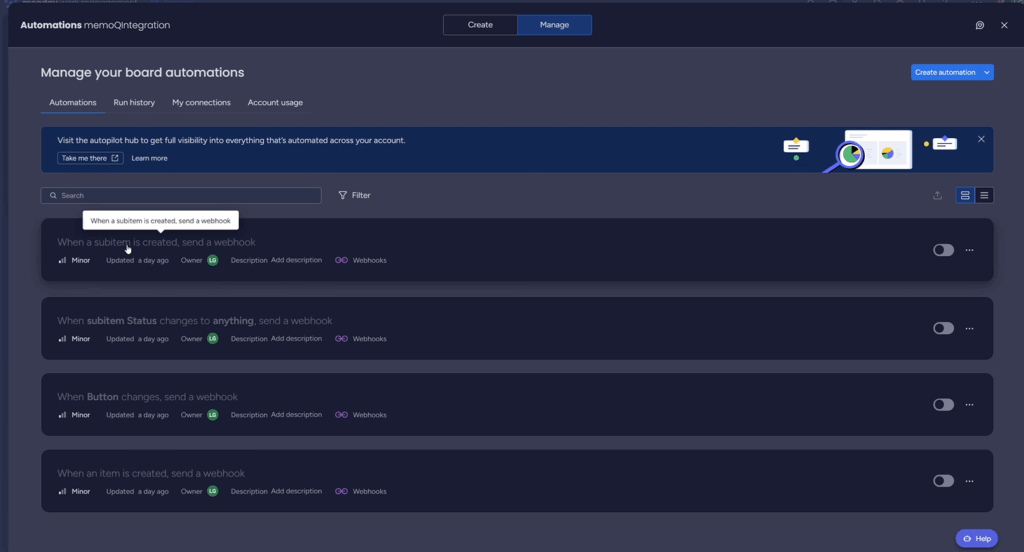Follow the Learn more link

pyautogui.click(x=149, y=158)
